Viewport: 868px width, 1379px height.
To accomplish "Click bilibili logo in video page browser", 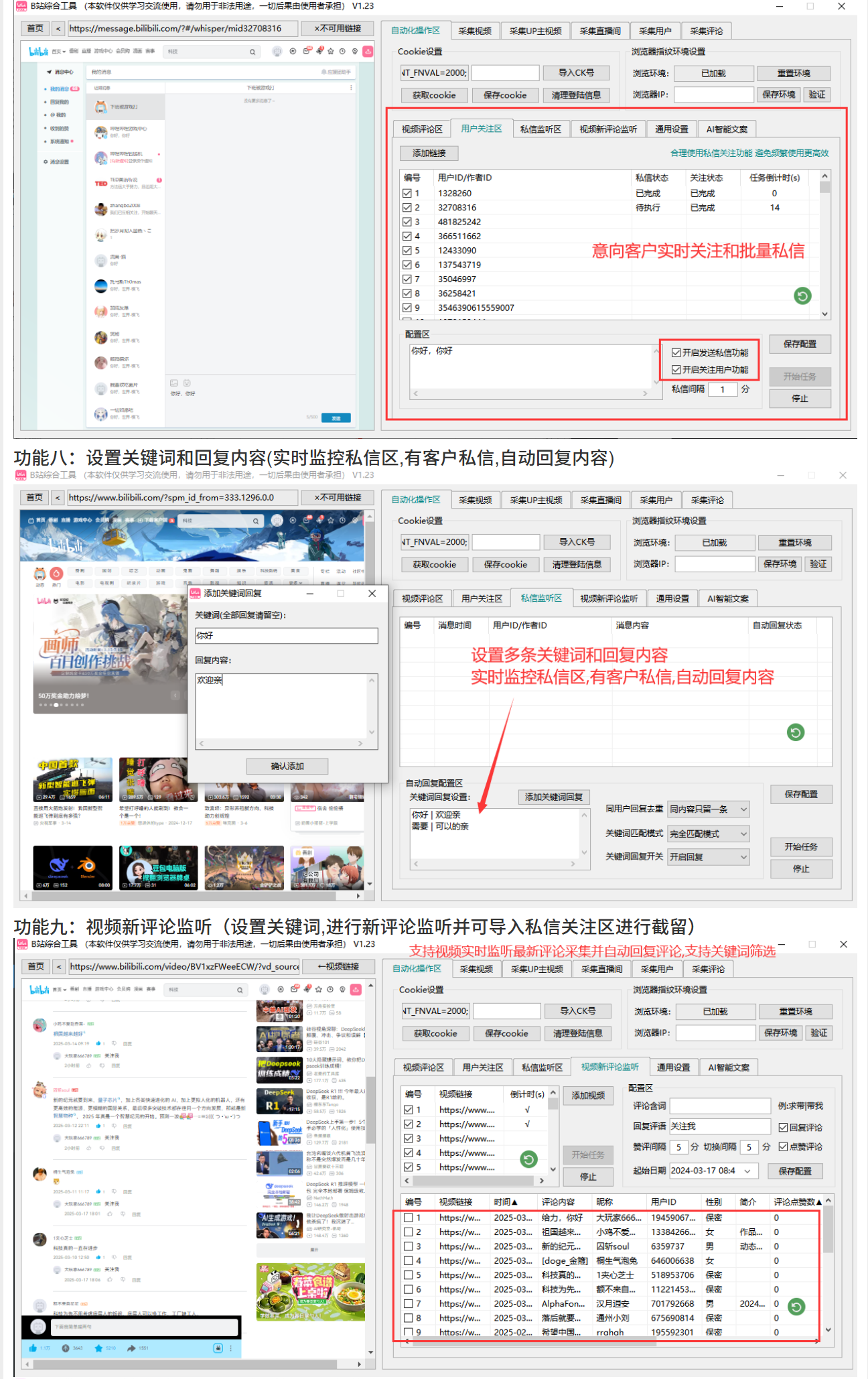I will tap(39, 990).
